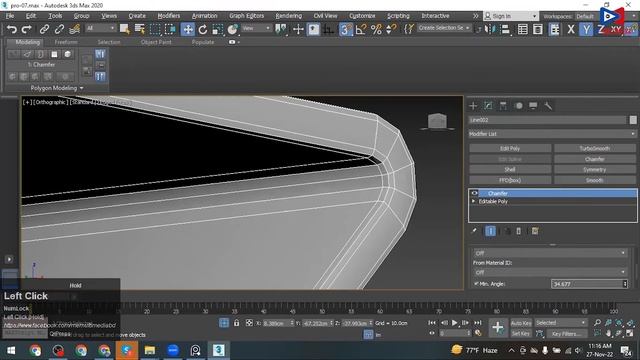Play the animation
640x360 pixels.
454,323
